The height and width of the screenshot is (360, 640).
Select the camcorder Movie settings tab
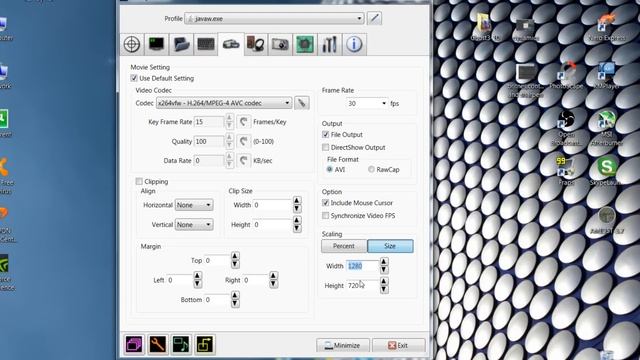(231, 44)
